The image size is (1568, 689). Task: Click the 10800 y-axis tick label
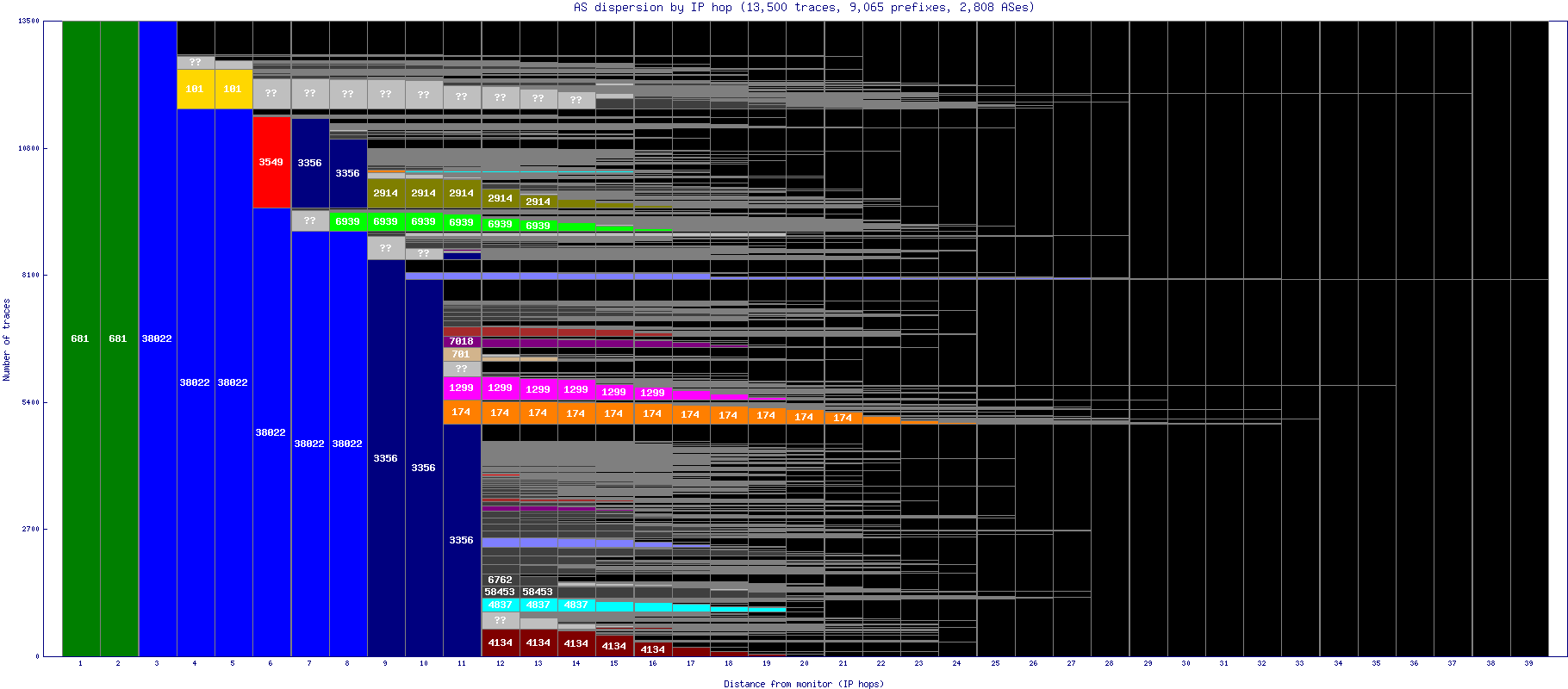click(x=28, y=148)
